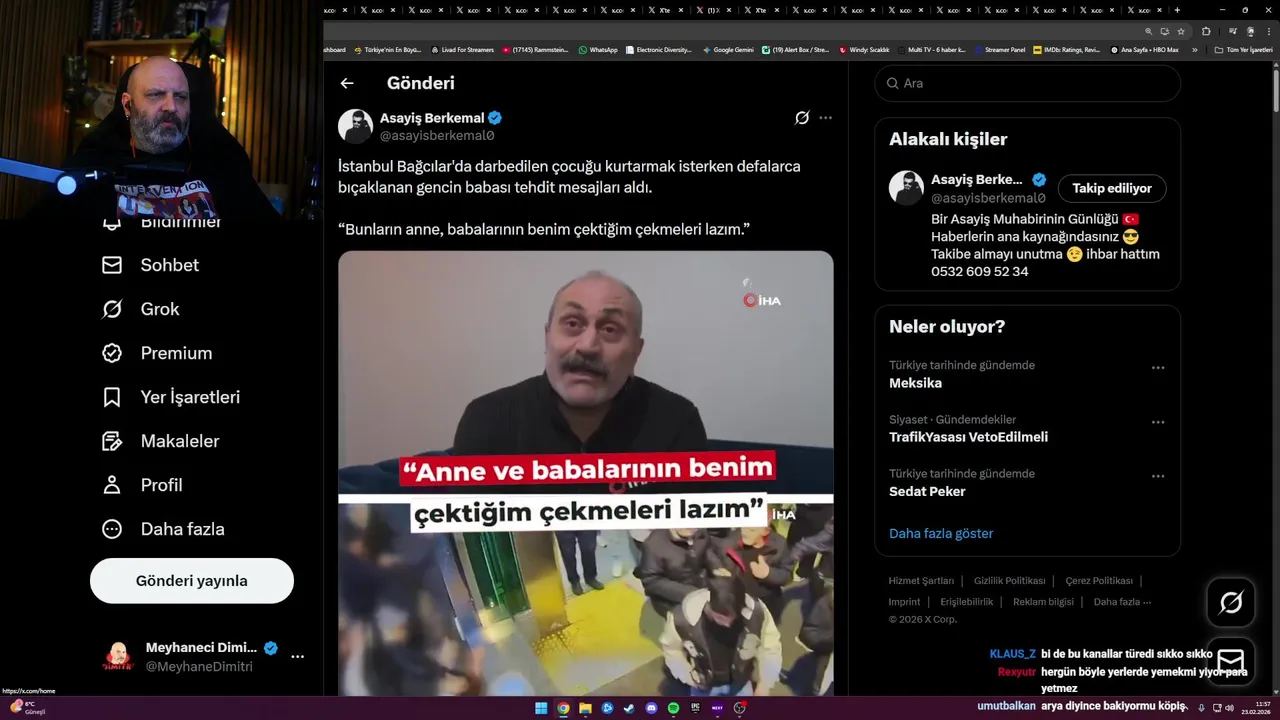
Task: Open Meyhaneci Dimitri account menu dots
Action: click(297, 657)
